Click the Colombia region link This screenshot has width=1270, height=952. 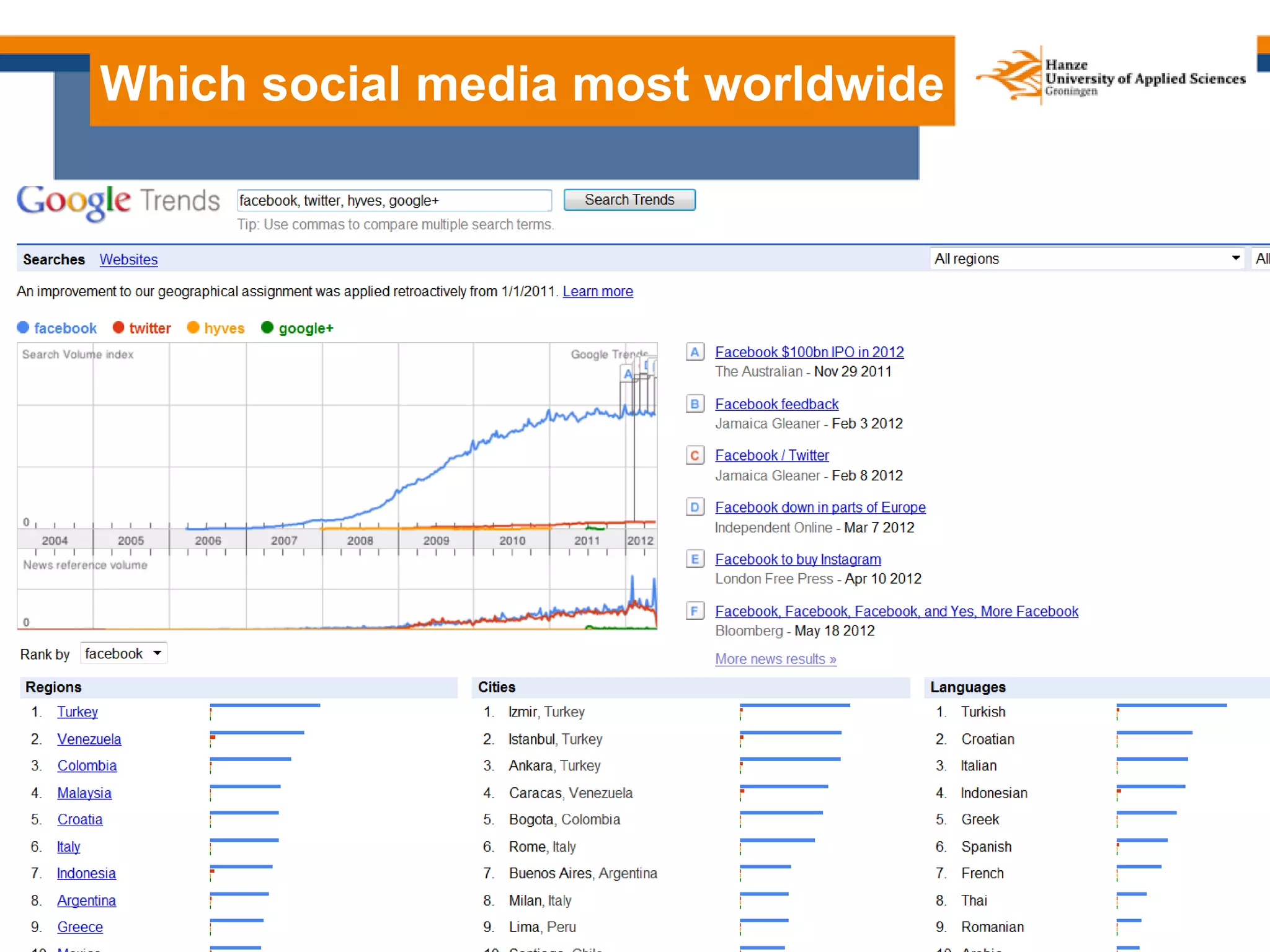click(x=87, y=765)
